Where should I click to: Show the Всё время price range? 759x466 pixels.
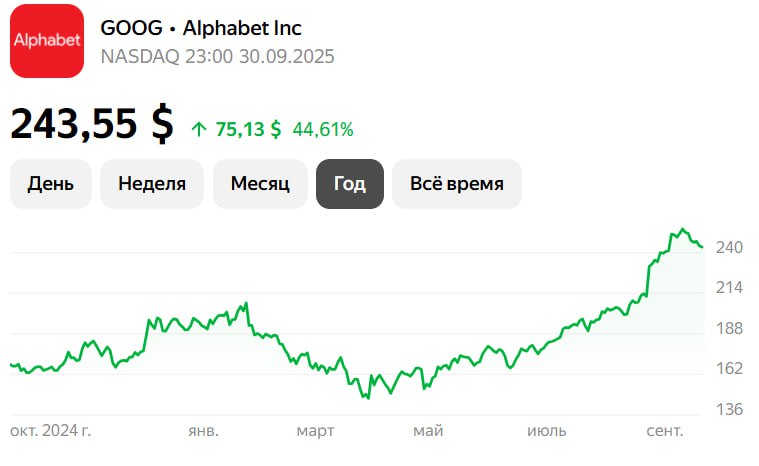[457, 184]
